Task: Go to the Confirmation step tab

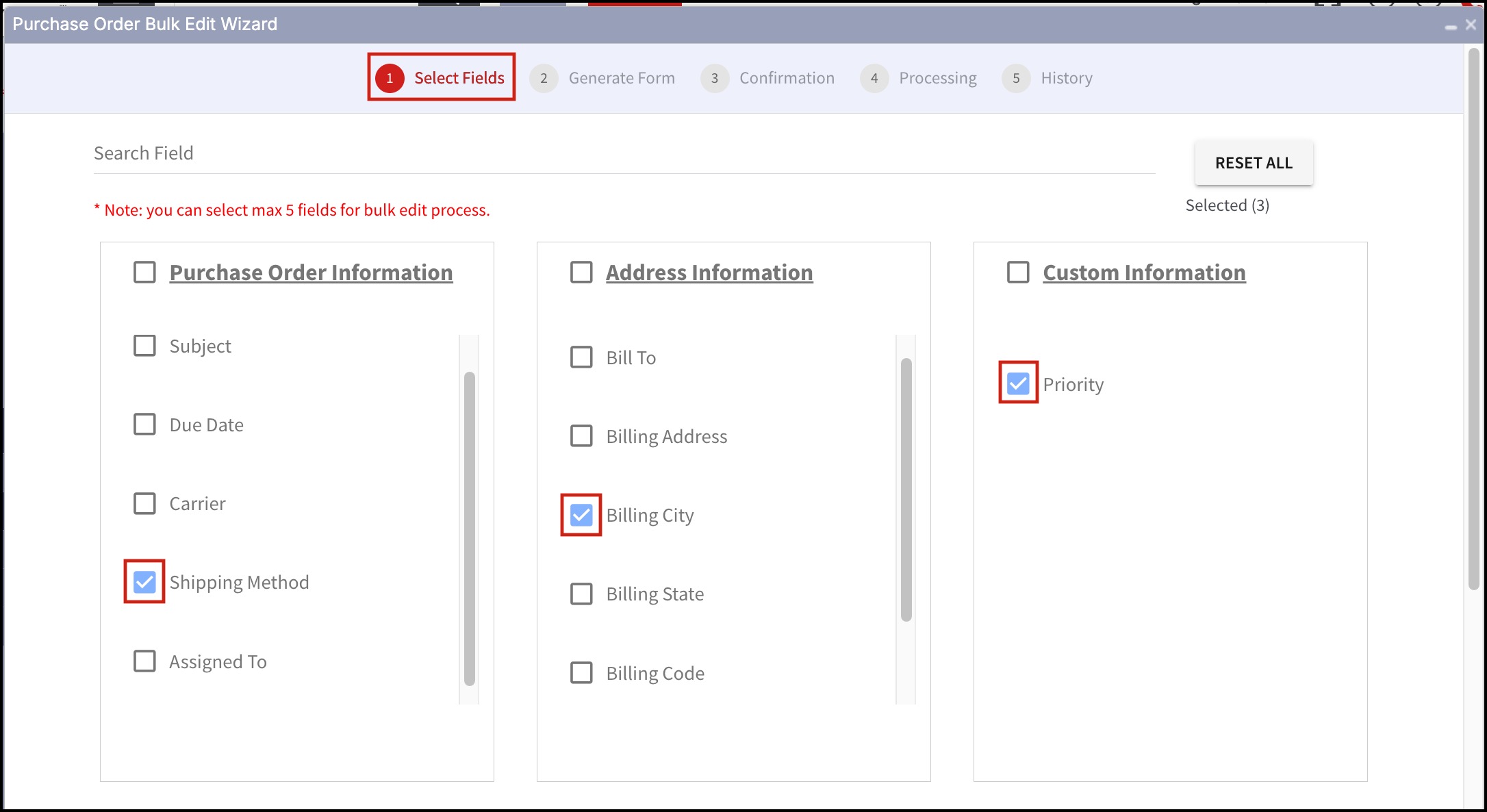Action: (x=787, y=78)
